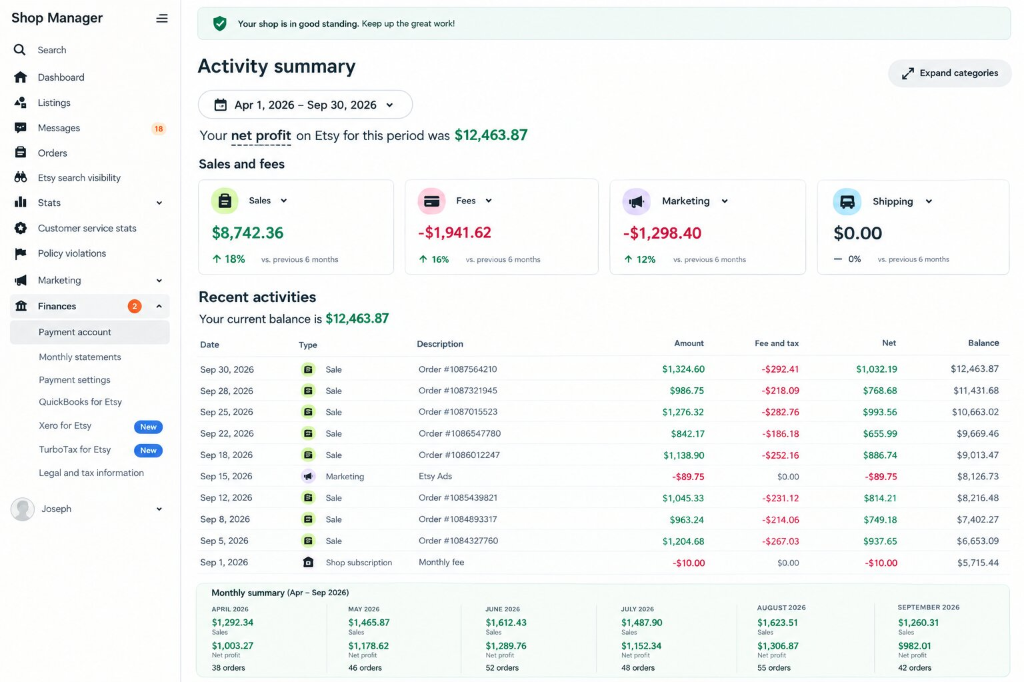Image resolution: width=1024 pixels, height=682 pixels.
Task: Go to Orders page link
Action: click(x=52, y=153)
